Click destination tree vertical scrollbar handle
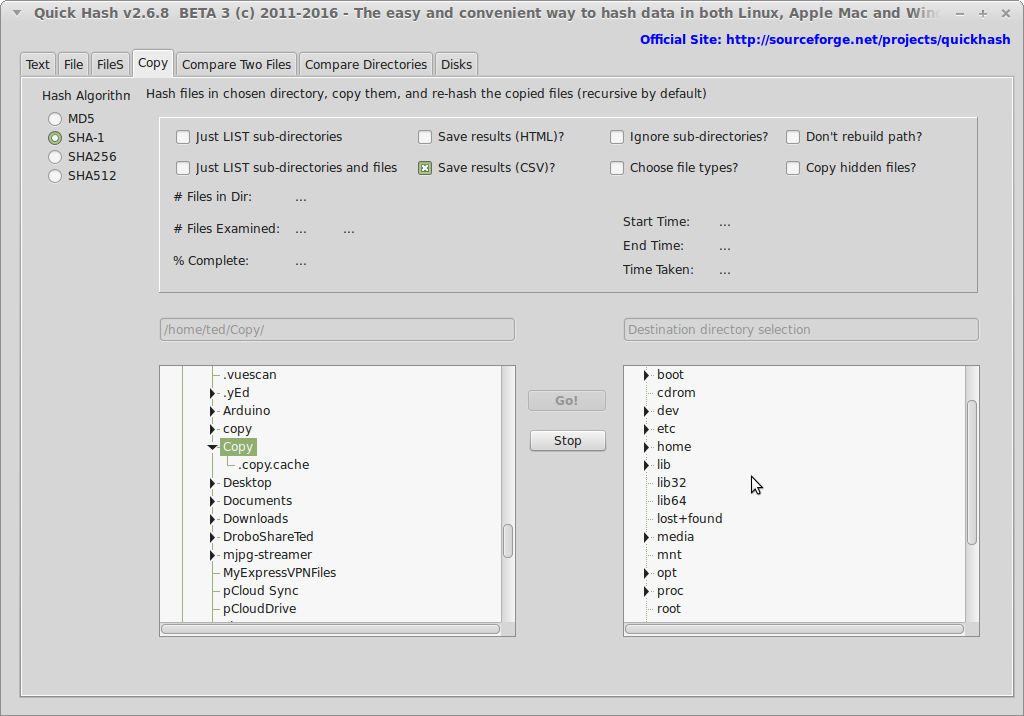 click(972, 472)
